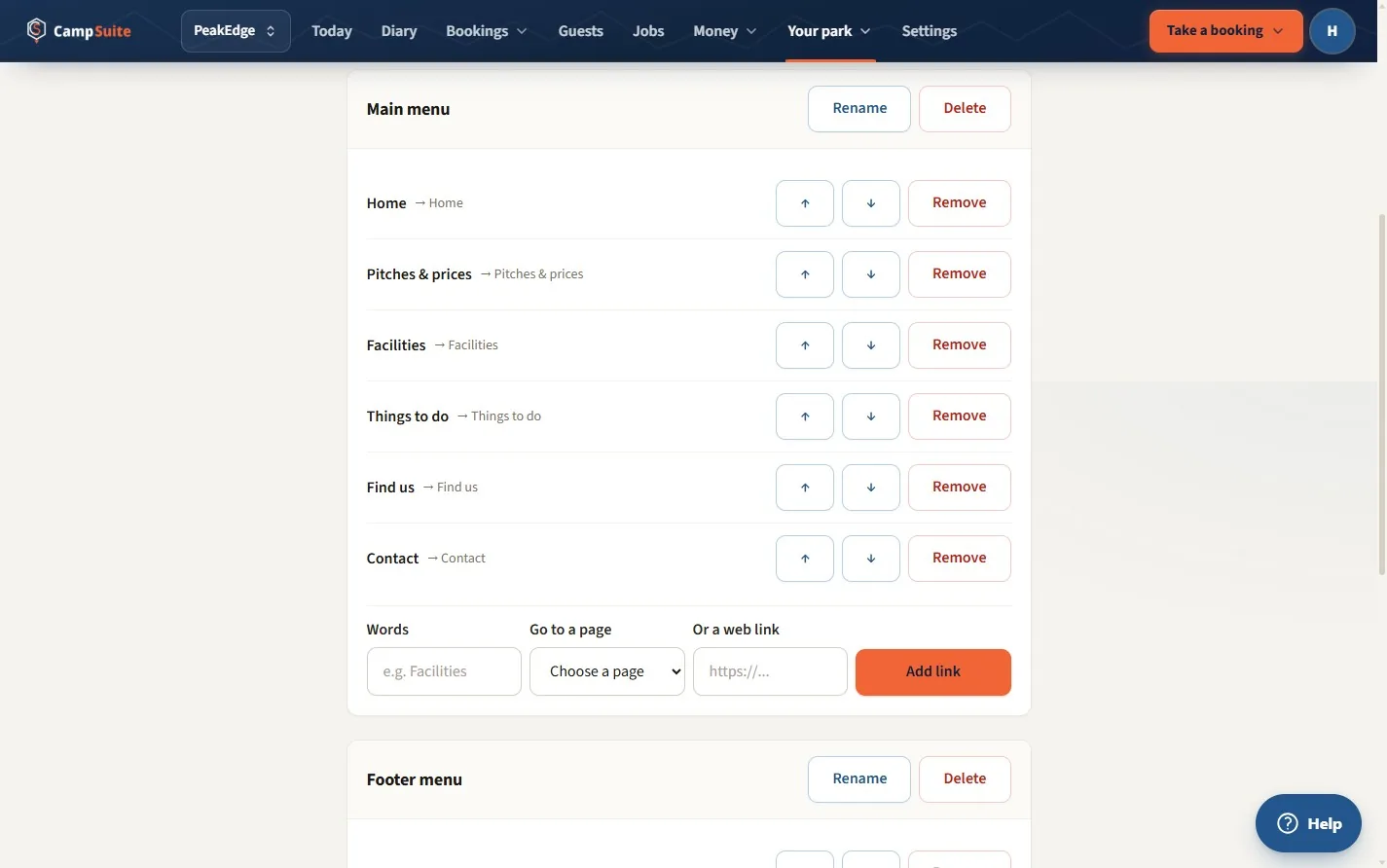The height and width of the screenshot is (868, 1387).
Task: Go to the Today page
Action: tap(332, 31)
